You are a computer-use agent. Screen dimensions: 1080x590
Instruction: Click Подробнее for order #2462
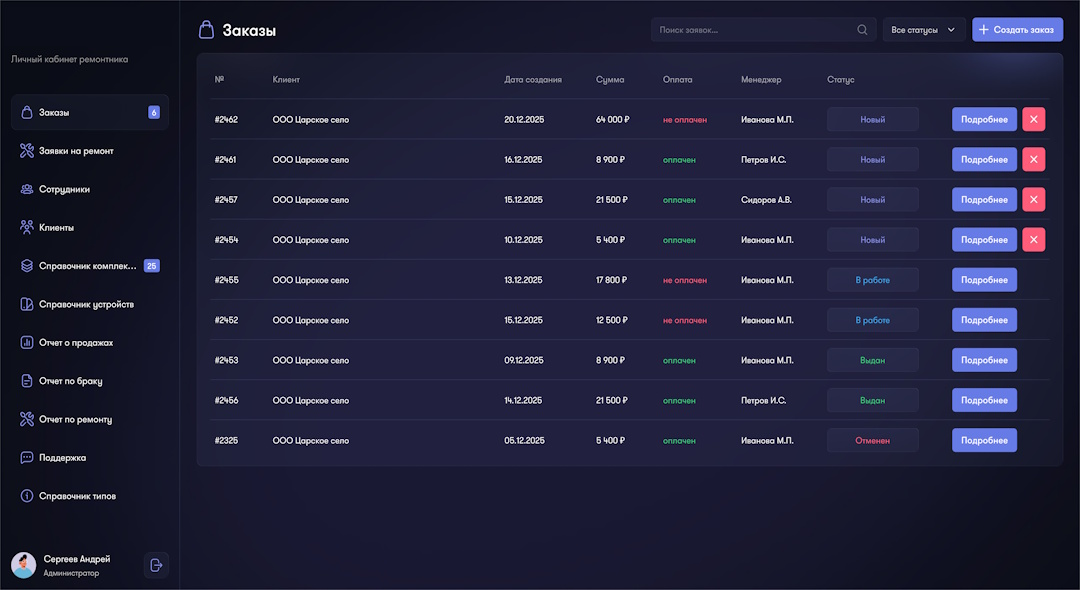(x=984, y=119)
